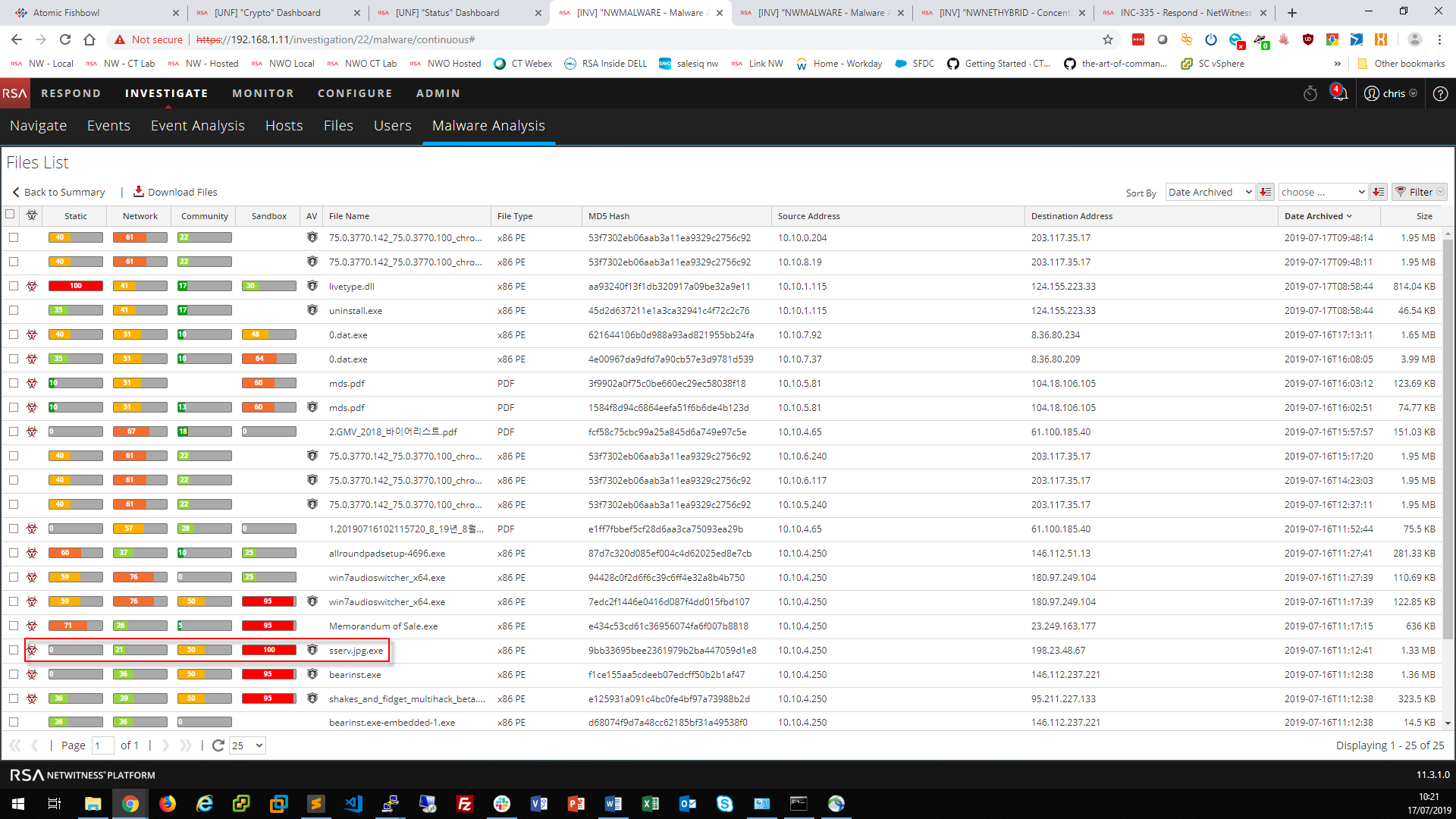Screen dimensions: 1456x819
Task: Open Chrome from the Windows taskbar
Action: click(x=130, y=804)
